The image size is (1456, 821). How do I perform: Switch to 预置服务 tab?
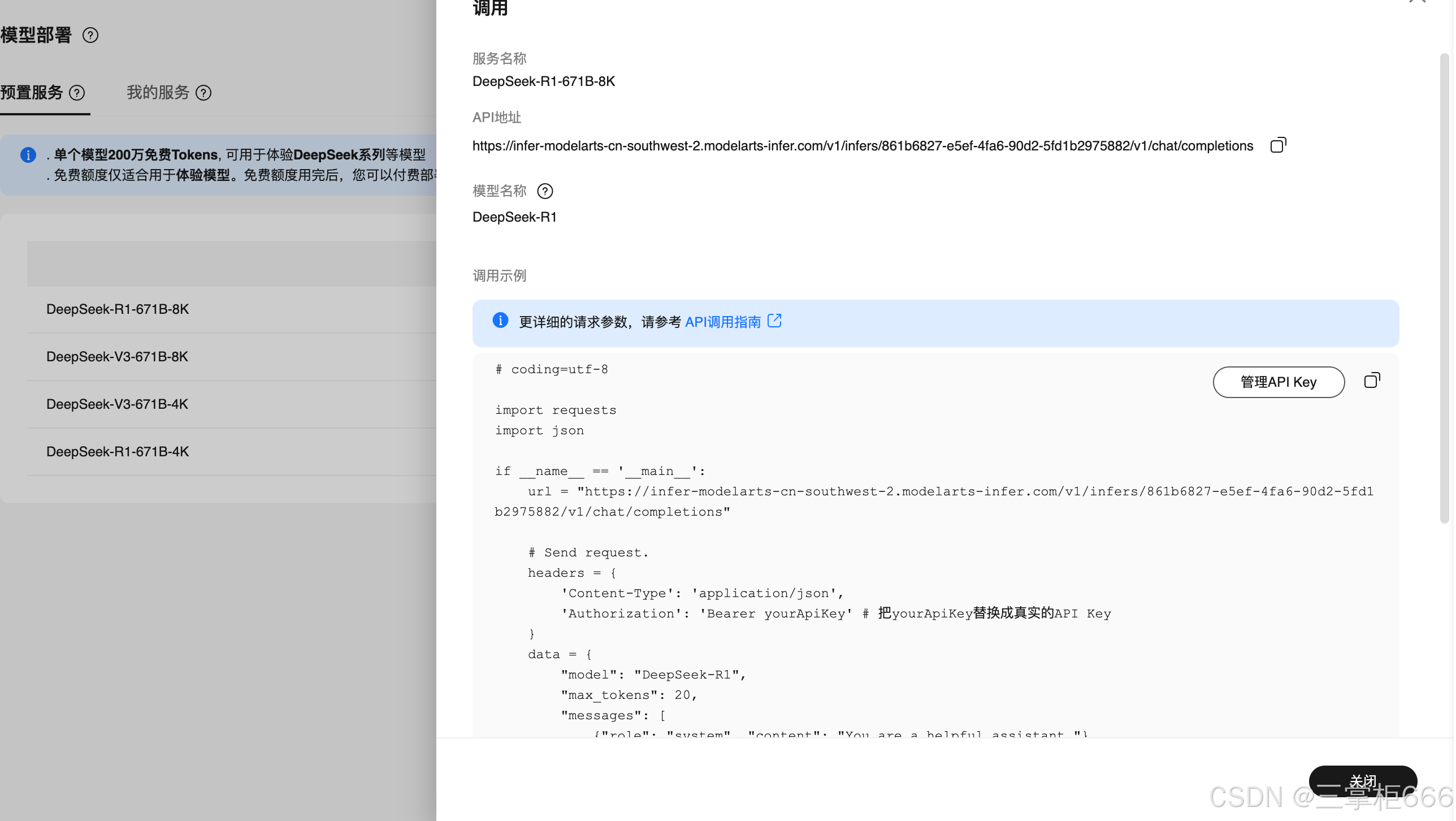32,93
